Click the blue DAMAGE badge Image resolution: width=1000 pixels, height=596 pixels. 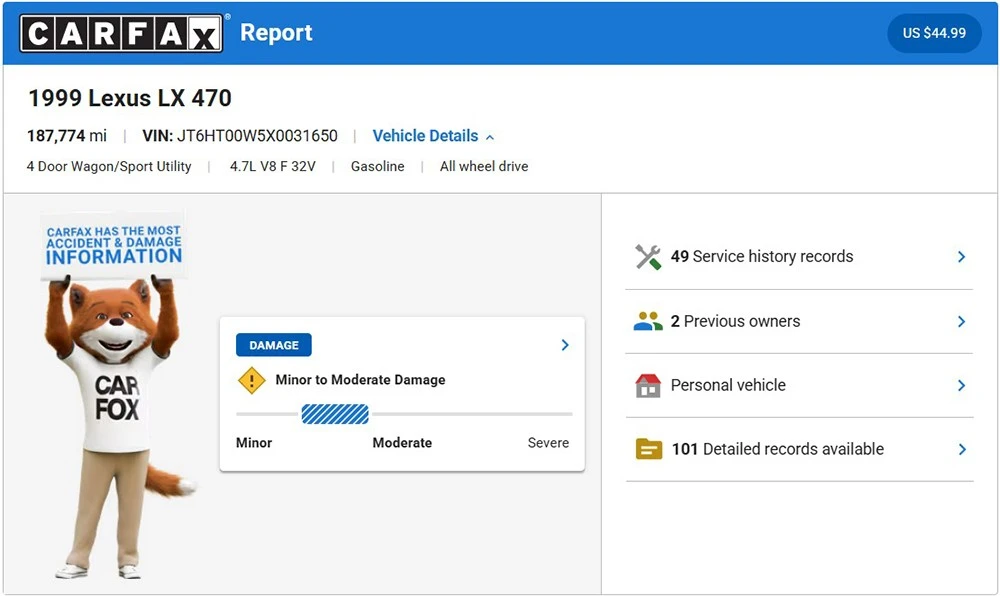[x=274, y=345]
